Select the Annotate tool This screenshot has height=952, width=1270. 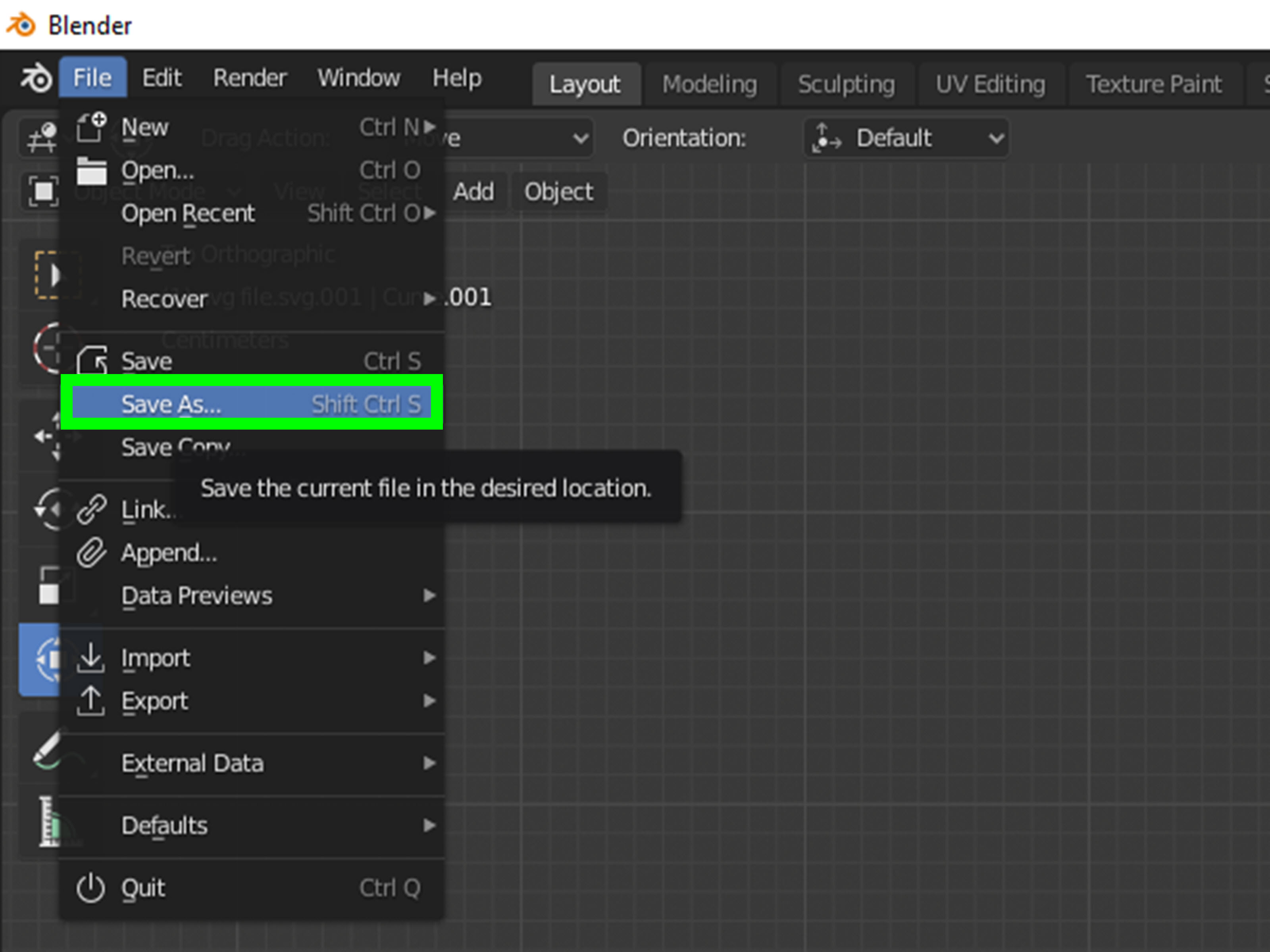(46, 749)
